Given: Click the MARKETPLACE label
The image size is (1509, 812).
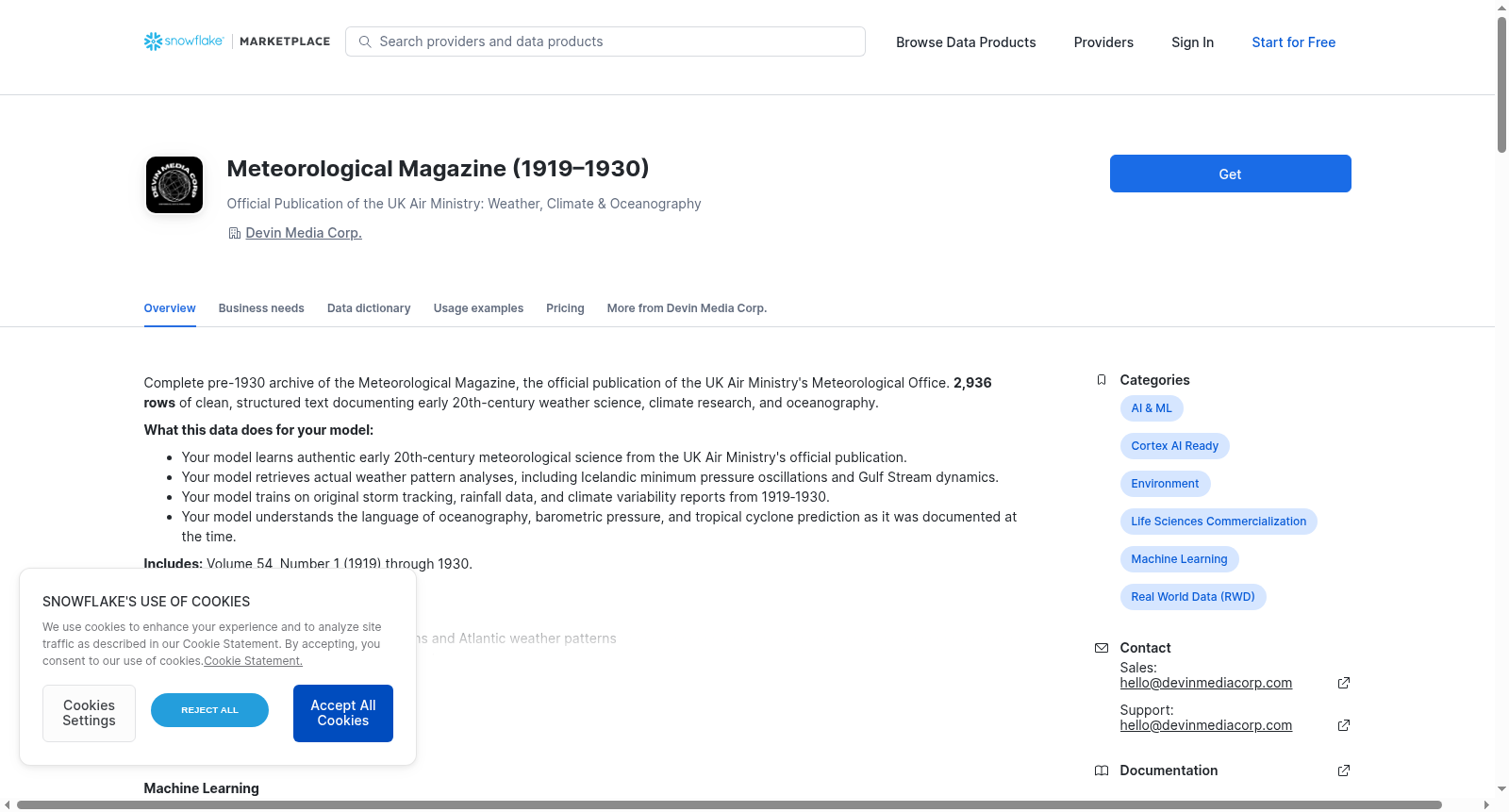Looking at the screenshot, I should coord(285,41).
